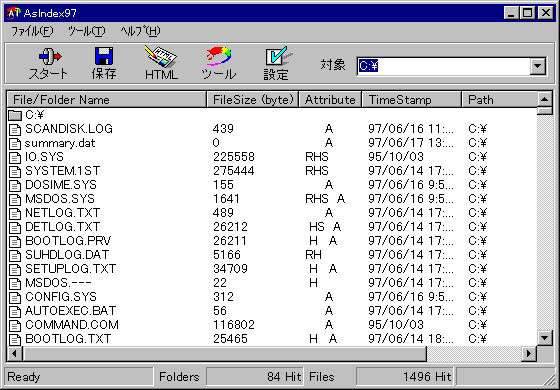Click file icon beside SUHDLOG.DAT

pyautogui.click(x=15, y=255)
